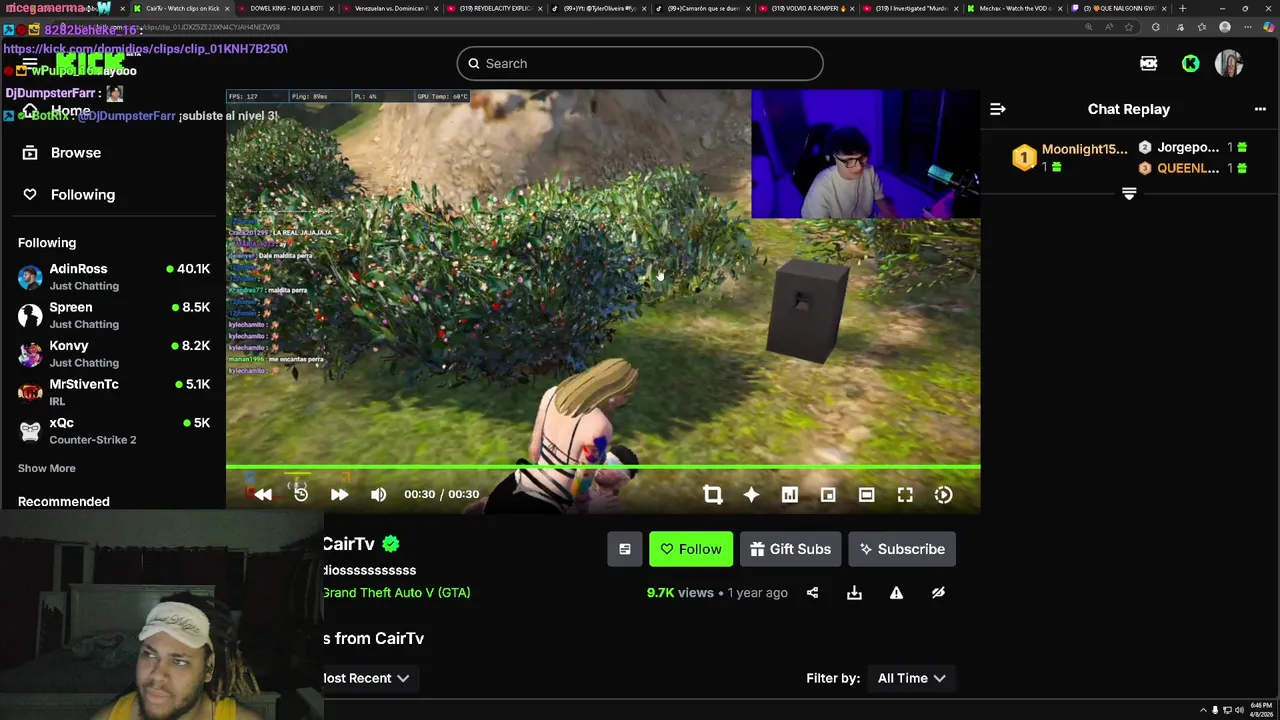The image size is (1280, 720).
Task: Hide clip using the crossed-eye icon
Action: pos(938,593)
